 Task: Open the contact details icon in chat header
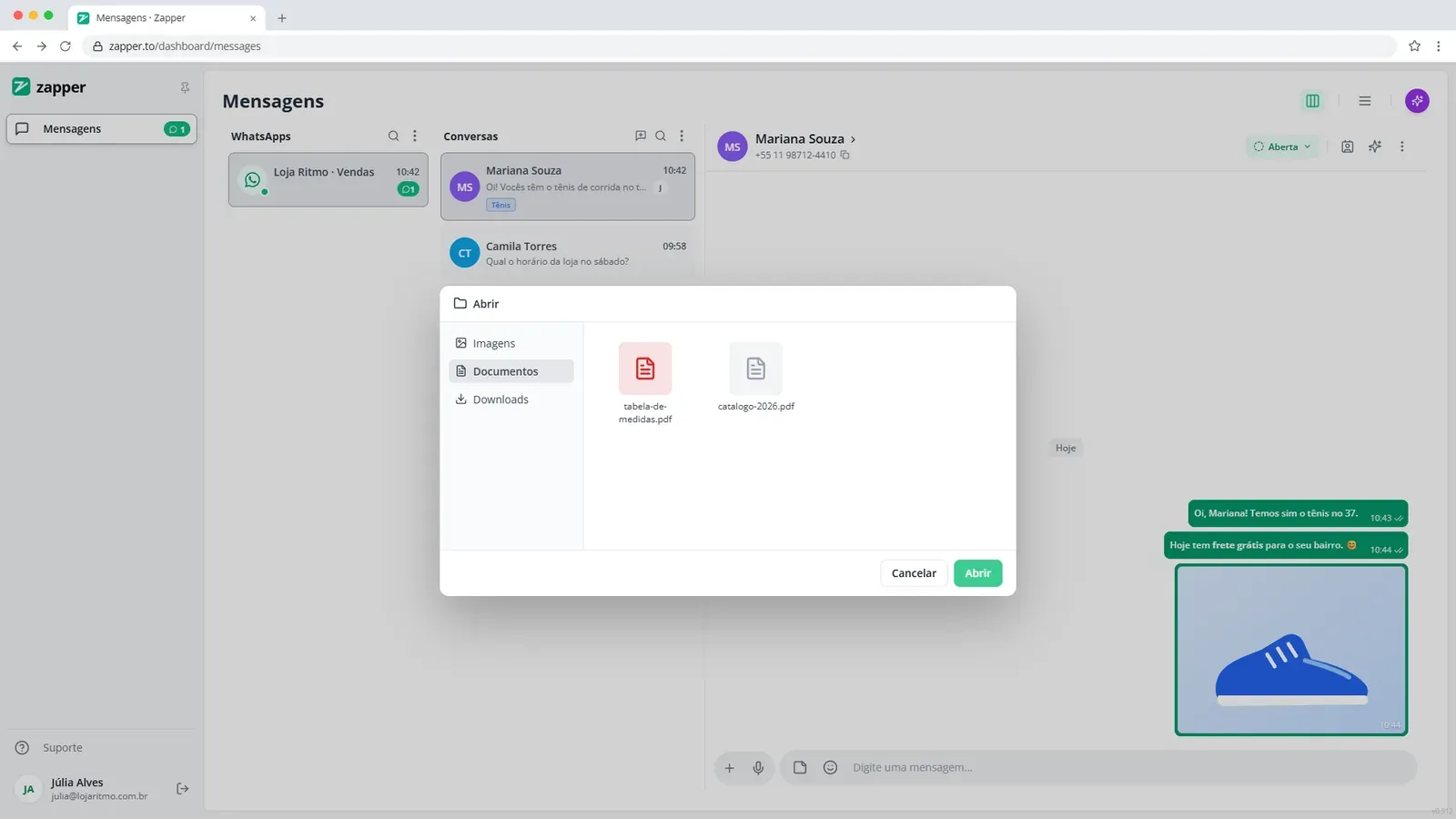1348,147
